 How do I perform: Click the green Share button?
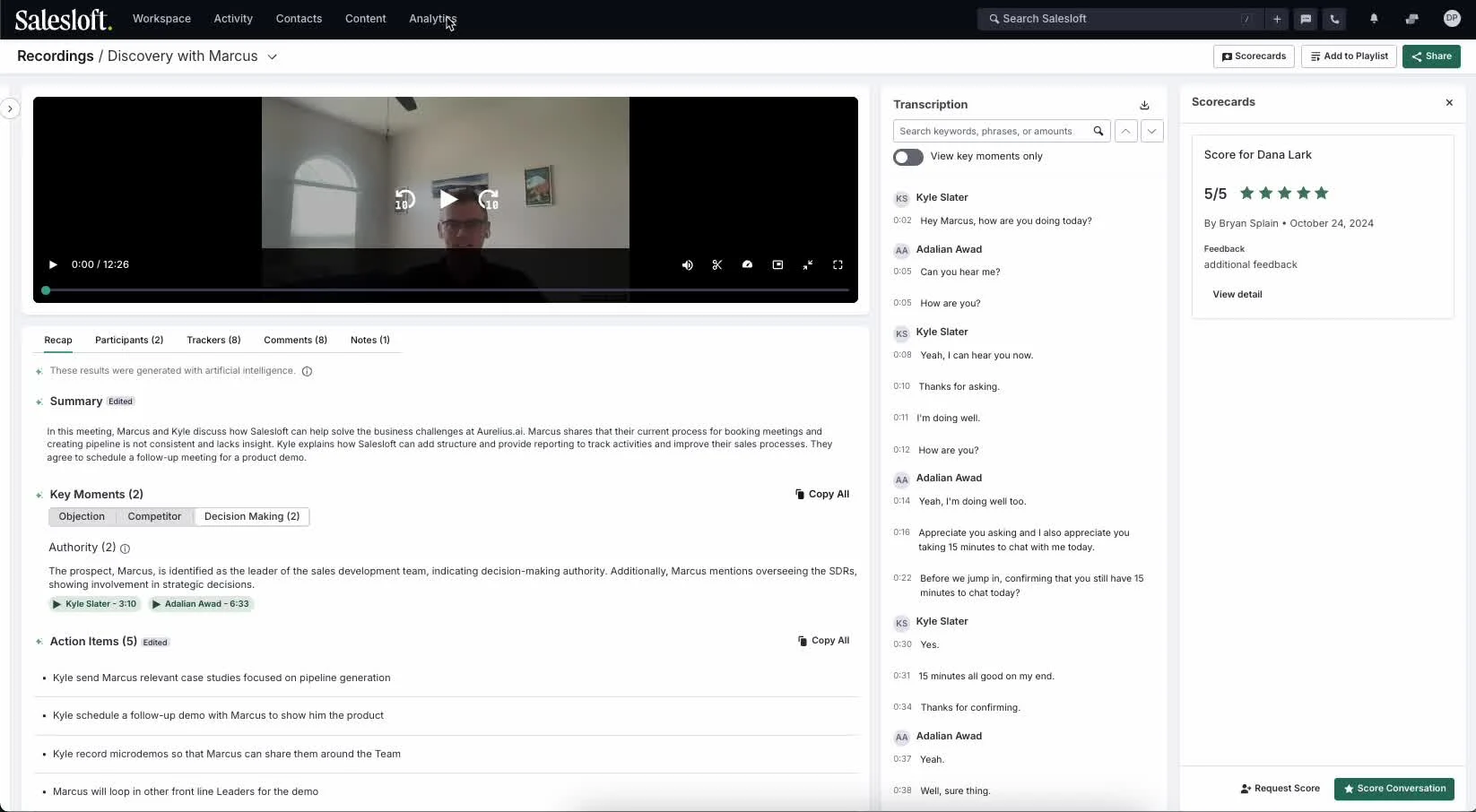click(x=1431, y=56)
